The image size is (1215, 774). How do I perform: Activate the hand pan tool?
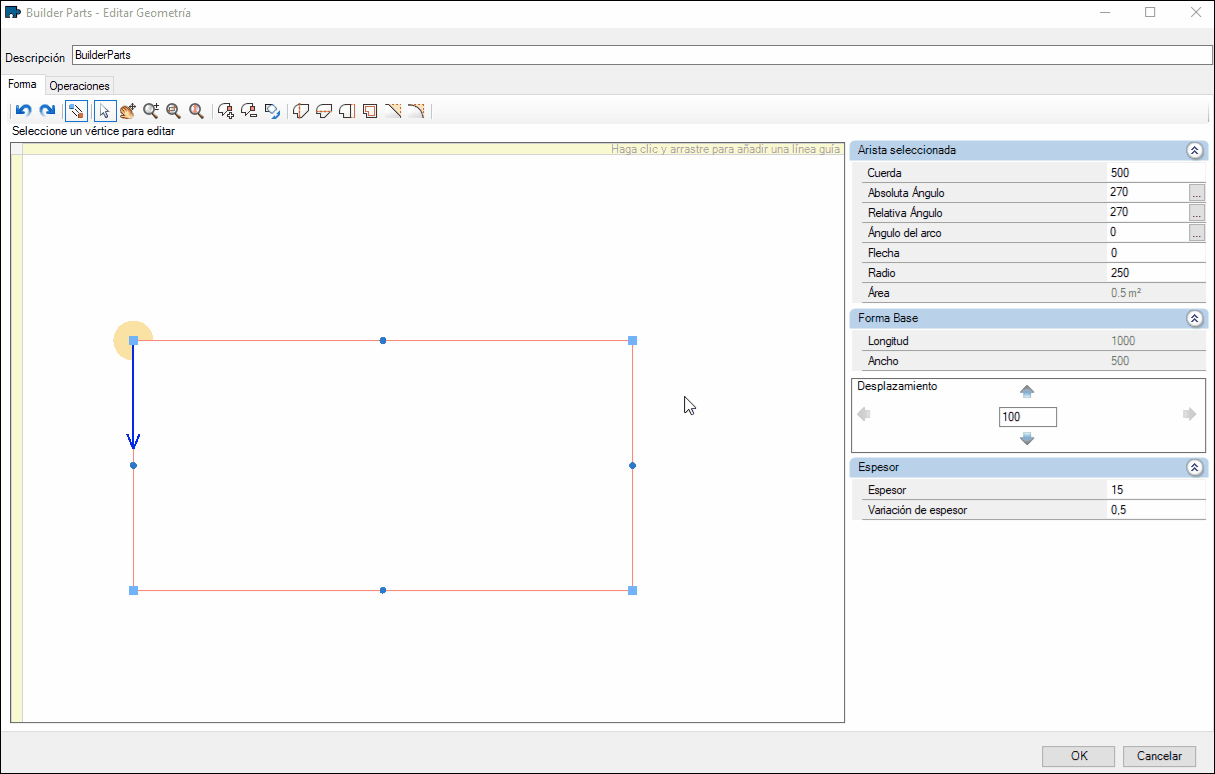[128, 111]
